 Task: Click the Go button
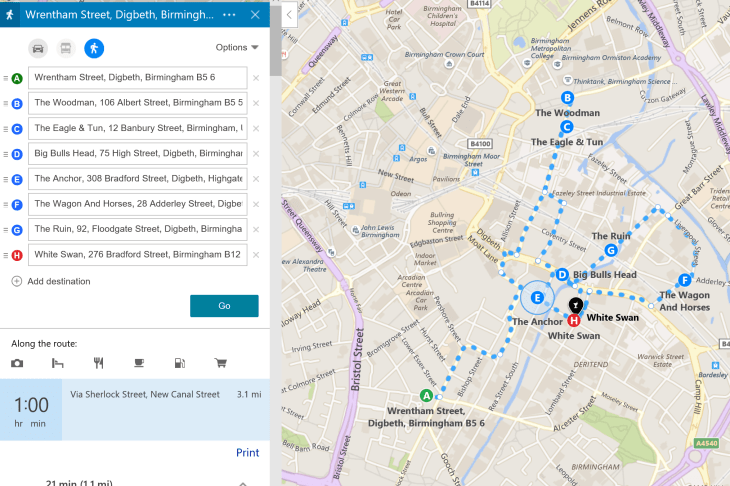(224, 306)
